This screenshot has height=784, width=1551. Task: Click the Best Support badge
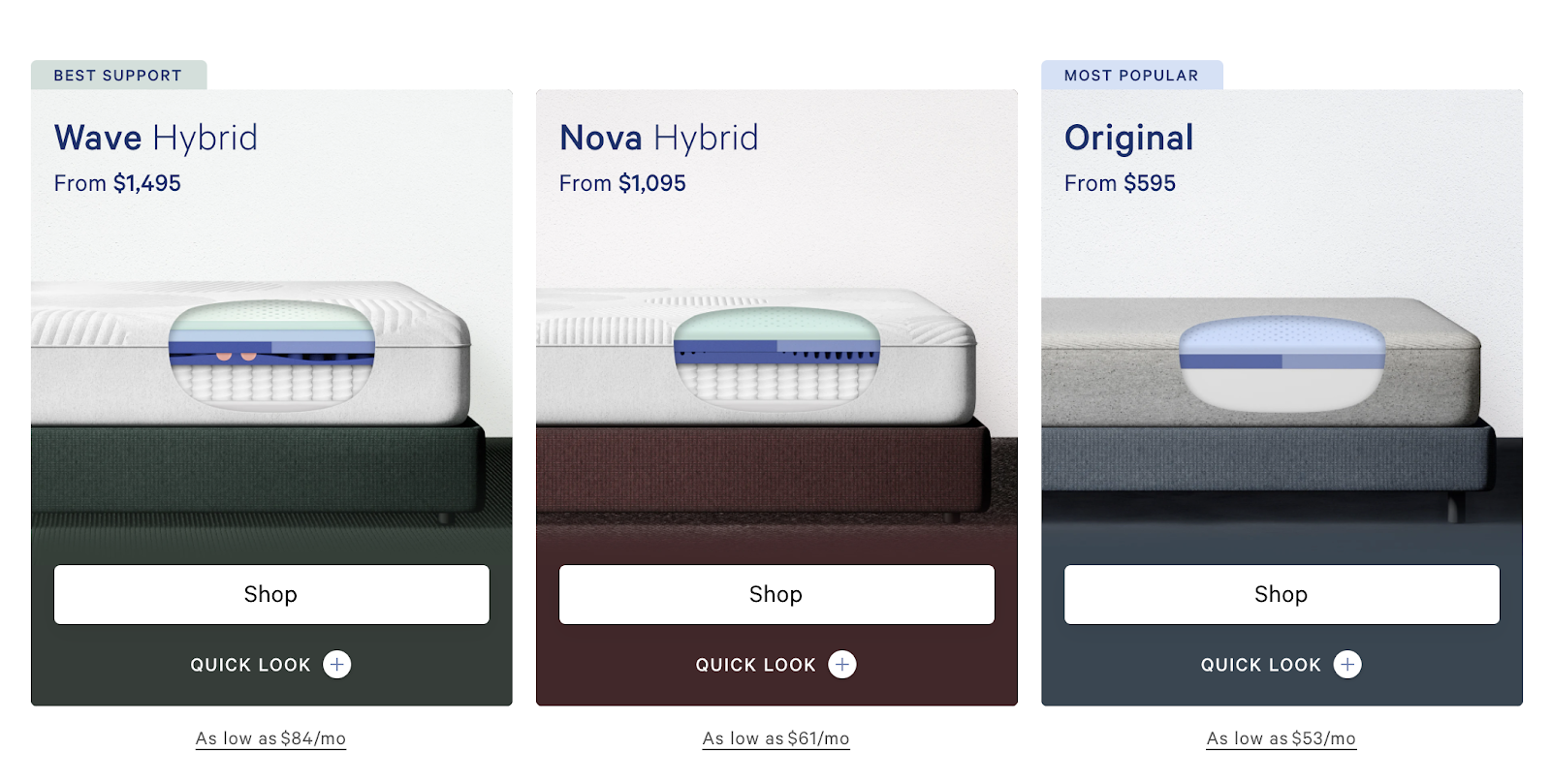(x=118, y=76)
